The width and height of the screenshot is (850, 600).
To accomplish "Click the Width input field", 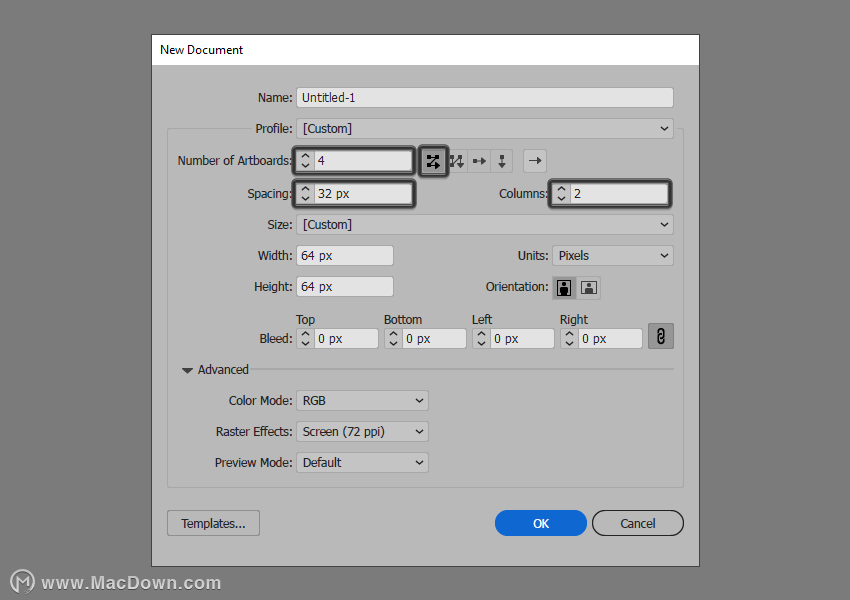I will pos(345,256).
